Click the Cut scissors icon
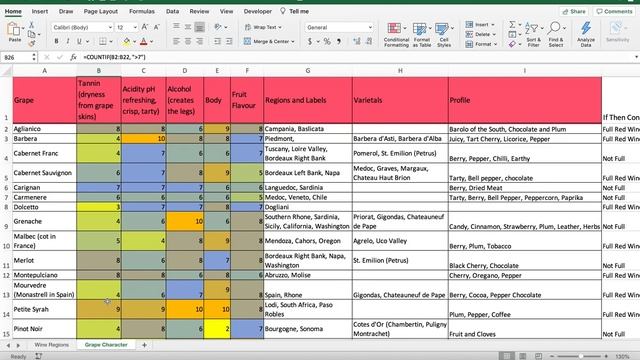Viewport: 640px width, 360px height. coord(31,25)
